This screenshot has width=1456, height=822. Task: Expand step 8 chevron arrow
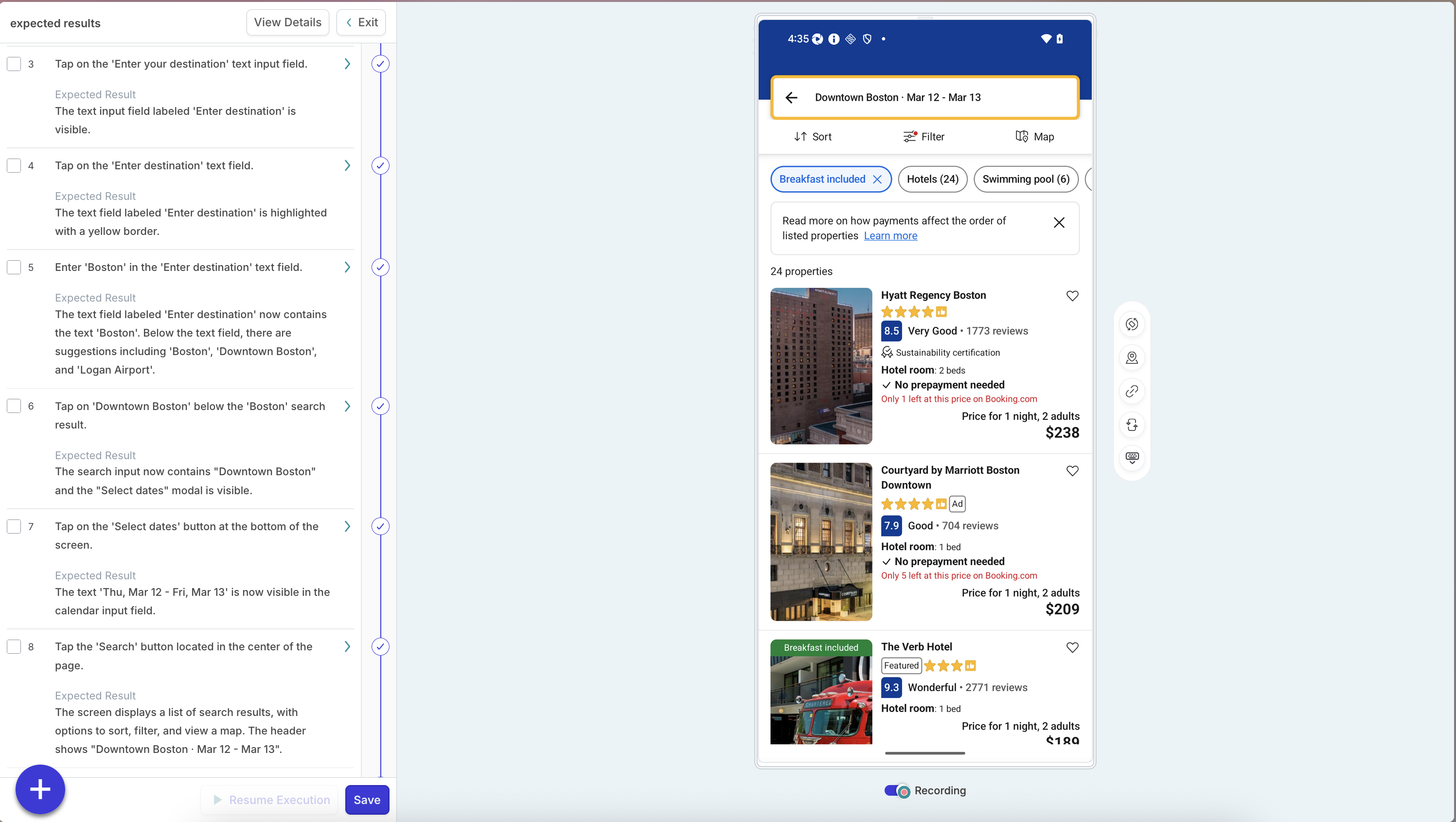point(347,646)
